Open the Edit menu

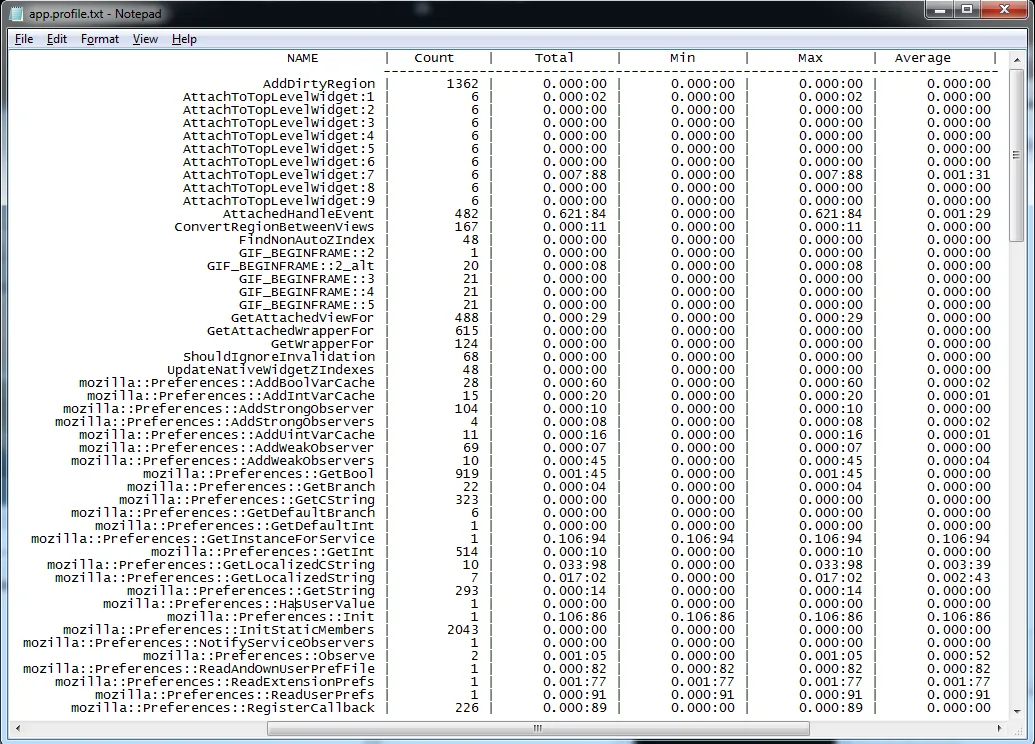[x=57, y=39]
